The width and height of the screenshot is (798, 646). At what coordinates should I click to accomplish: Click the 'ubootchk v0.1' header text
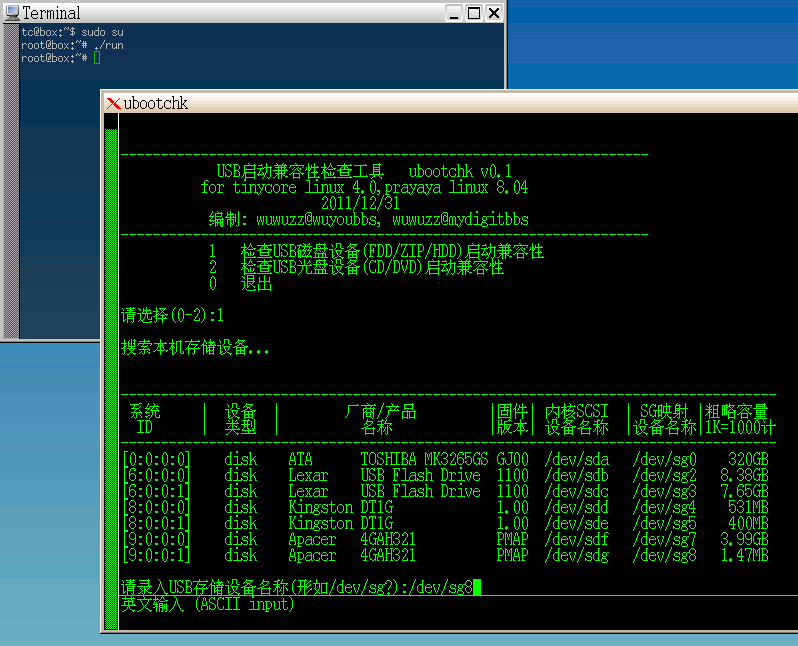(460, 171)
